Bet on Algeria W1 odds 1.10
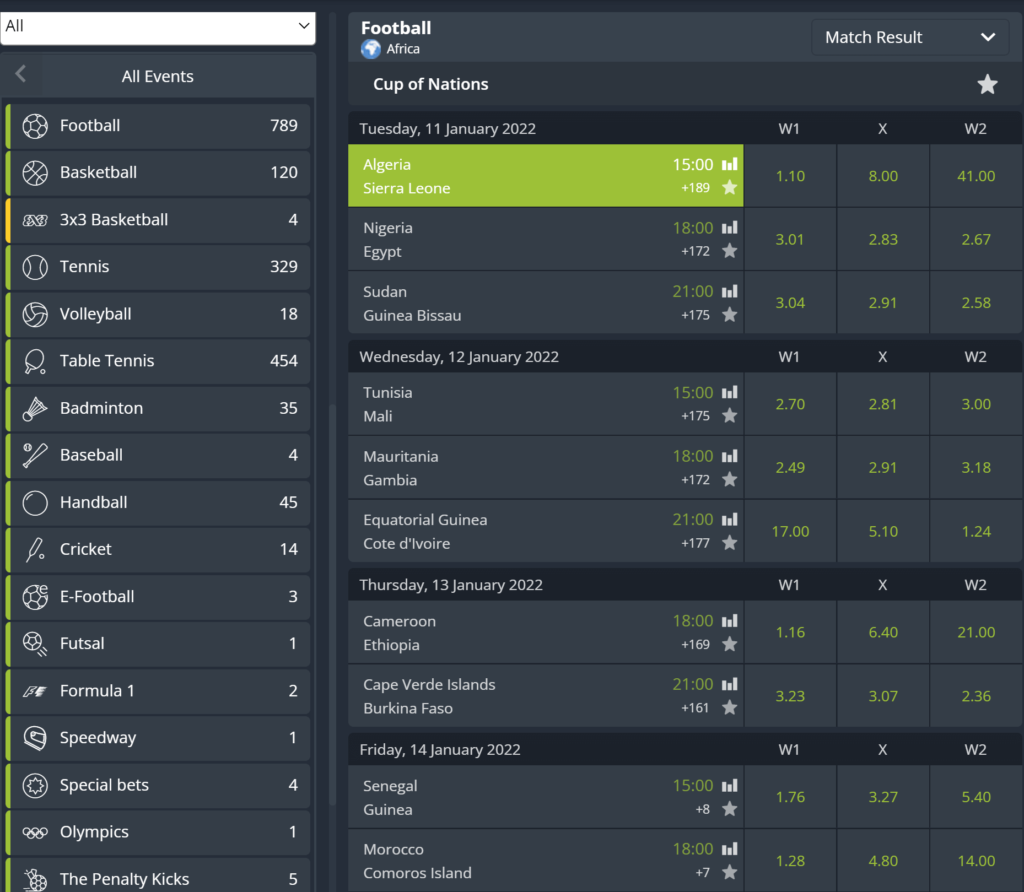Viewport: 1024px width, 892px height. click(x=790, y=176)
